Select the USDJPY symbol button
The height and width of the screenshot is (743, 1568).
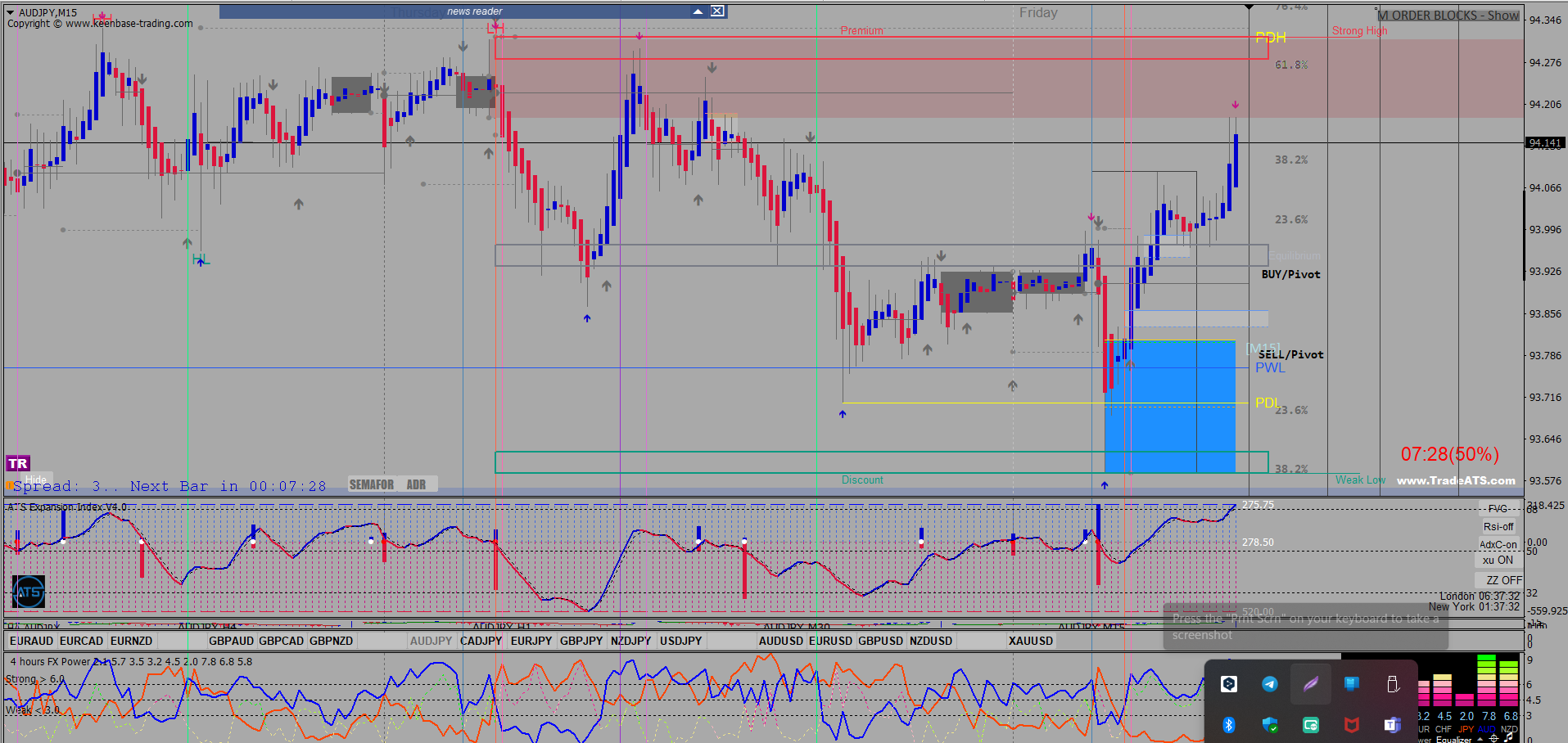coord(681,641)
